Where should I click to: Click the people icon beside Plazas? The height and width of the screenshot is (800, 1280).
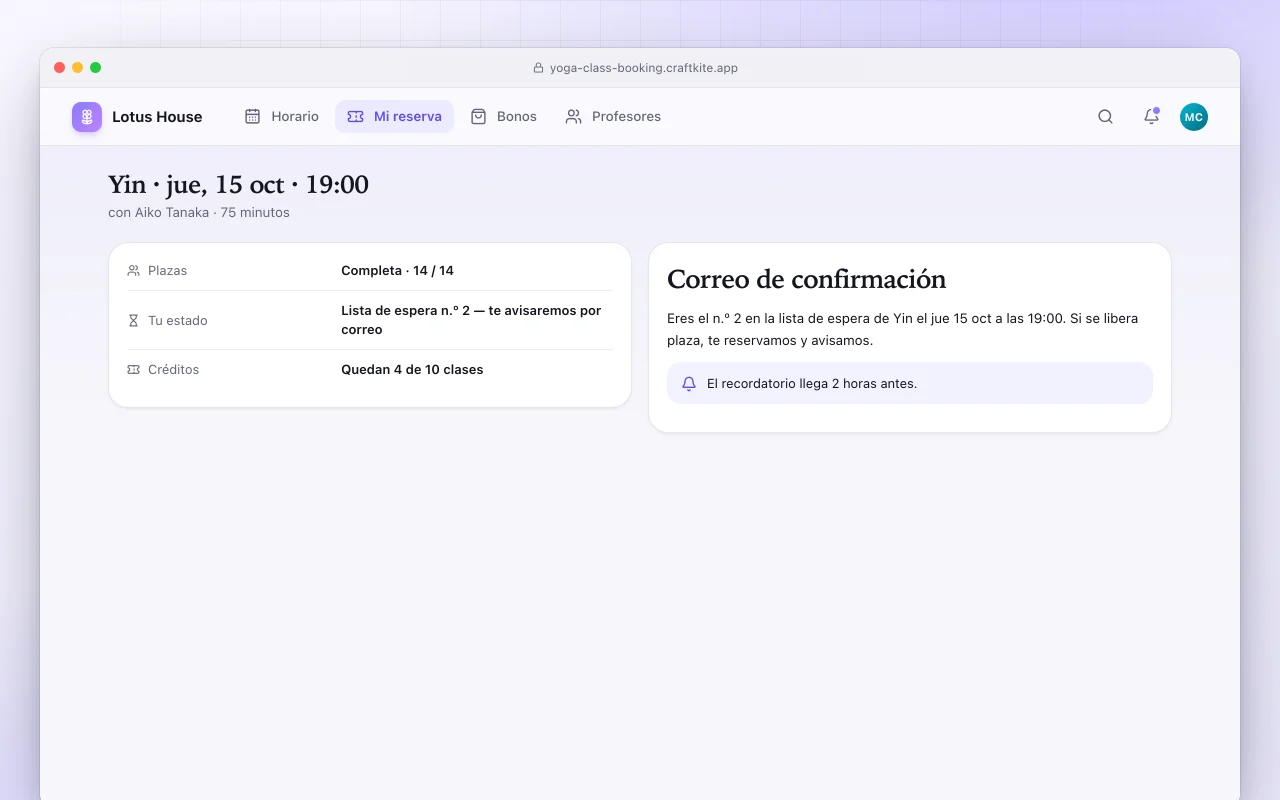(134, 271)
